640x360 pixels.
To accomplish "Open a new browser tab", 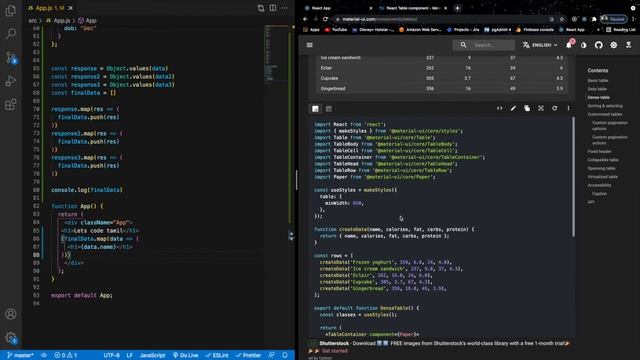I will [458, 8].
